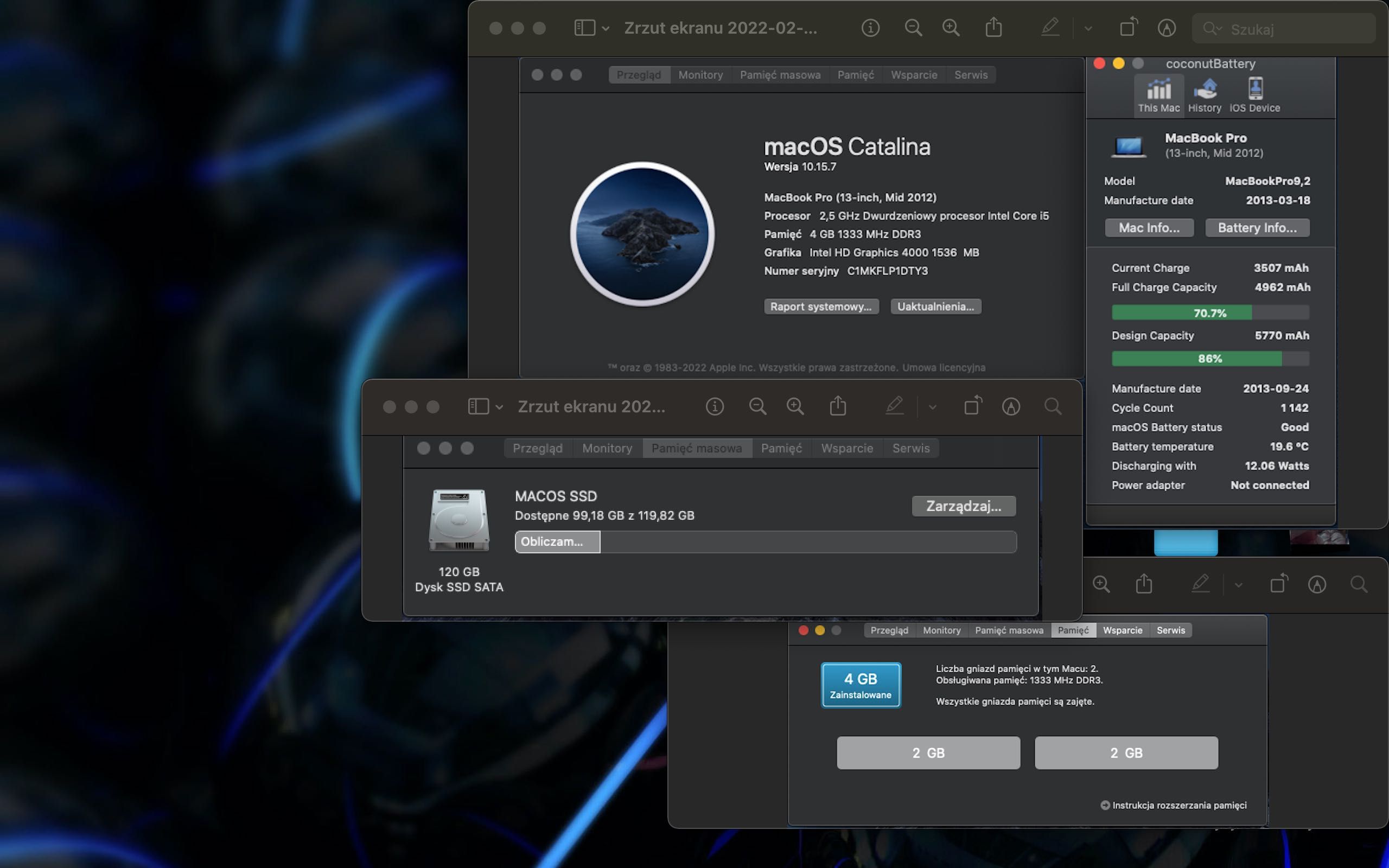Open Battery Info... in coconutBattery
Screen dimensions: 1389x868
tap(1257, 228)
